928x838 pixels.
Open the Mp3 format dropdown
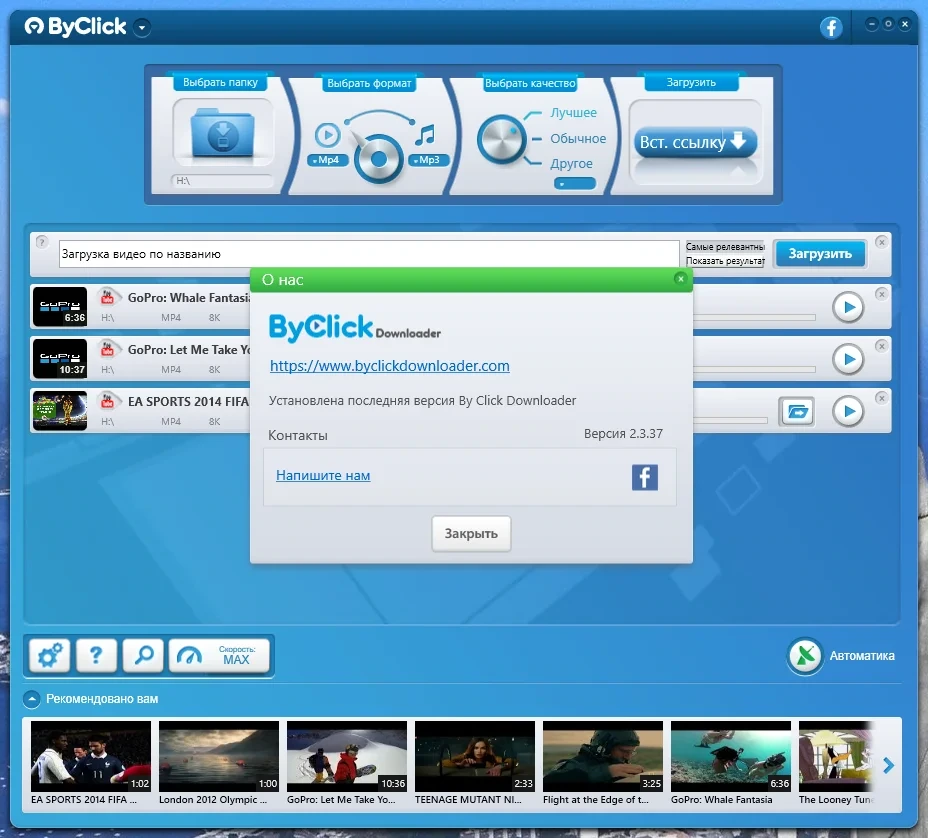pyautogui.click(x=428, y=160)
